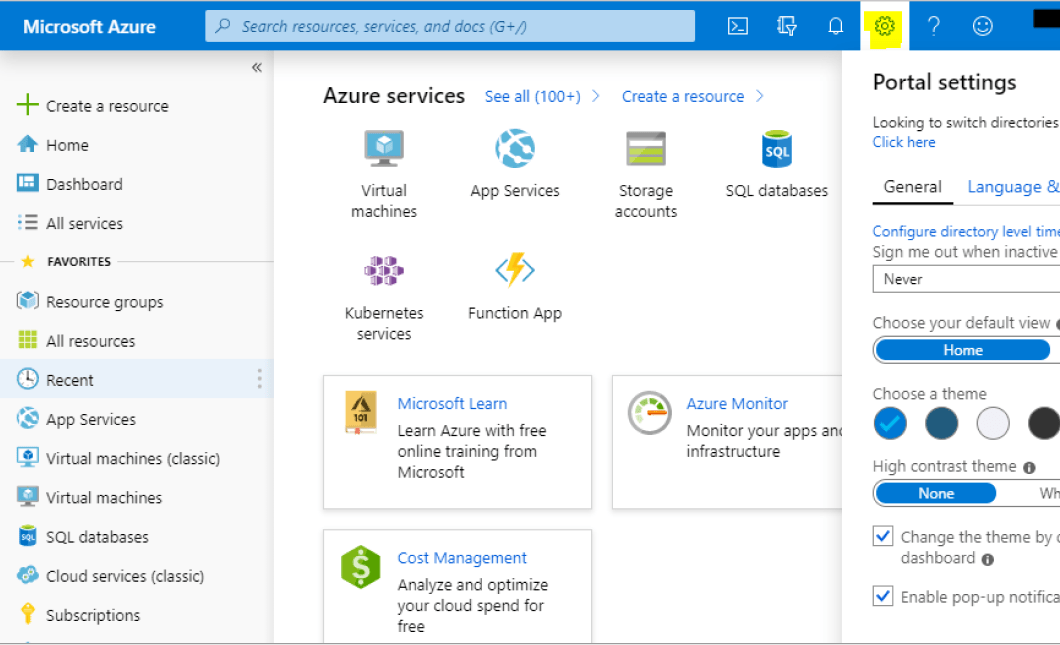The height and width of the screenshot is (645, 1060).
Task: Click the Resource groups cube icon
Action: tap(27, 300)
